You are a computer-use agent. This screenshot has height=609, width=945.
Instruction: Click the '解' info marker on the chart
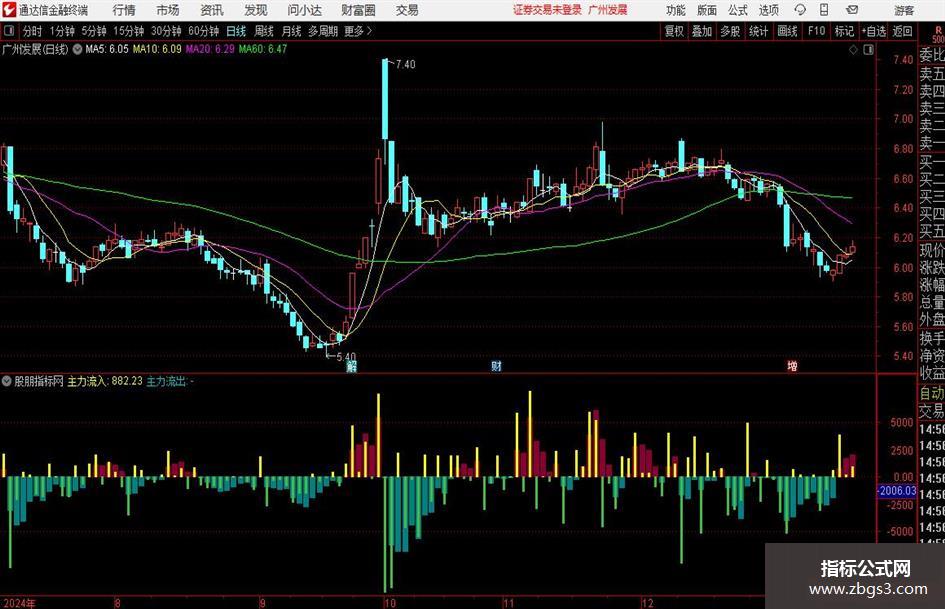click(351, 366)
